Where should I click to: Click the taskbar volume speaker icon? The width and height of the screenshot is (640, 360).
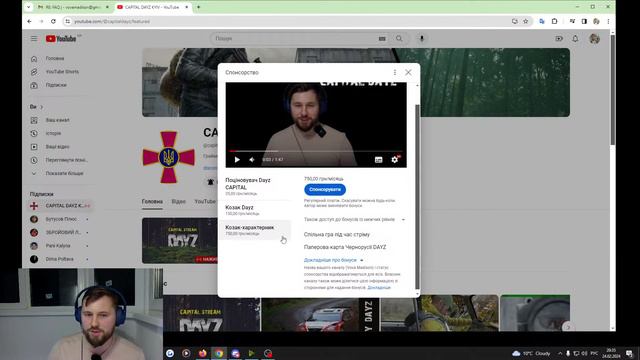pos(584,353)
